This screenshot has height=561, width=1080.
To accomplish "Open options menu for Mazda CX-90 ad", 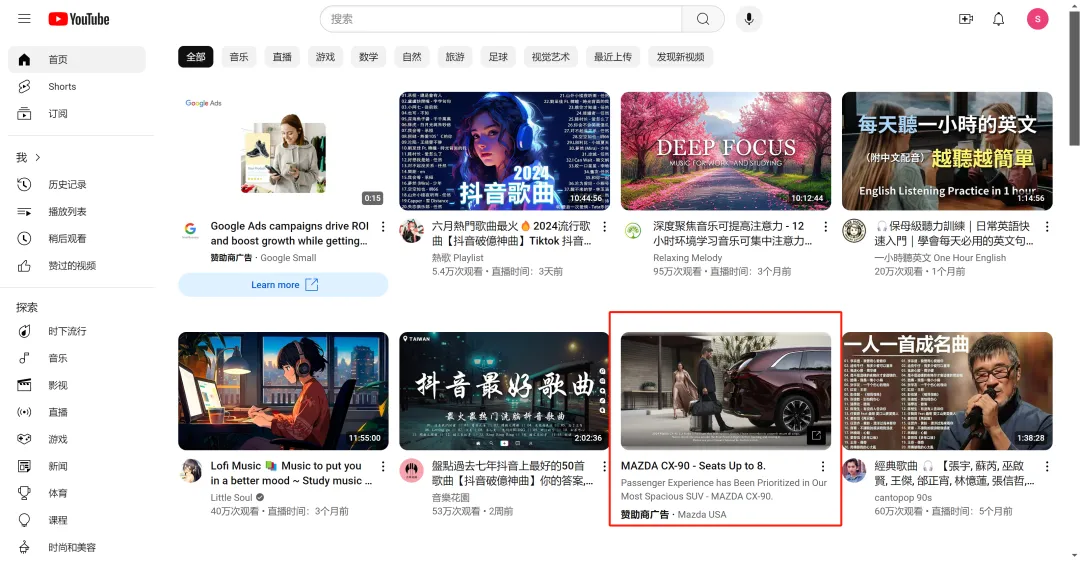I will point(823,467).
